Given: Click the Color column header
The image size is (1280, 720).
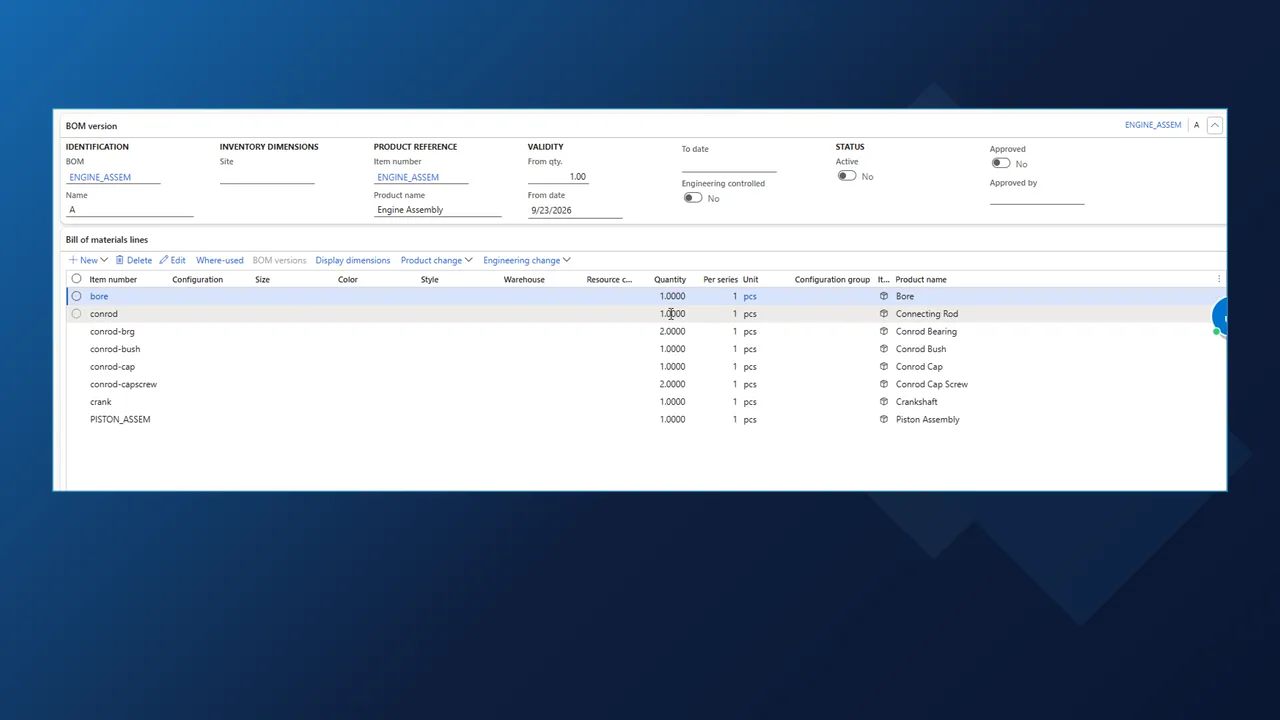Looking at the screenshot, I should (x=347, y=279).
